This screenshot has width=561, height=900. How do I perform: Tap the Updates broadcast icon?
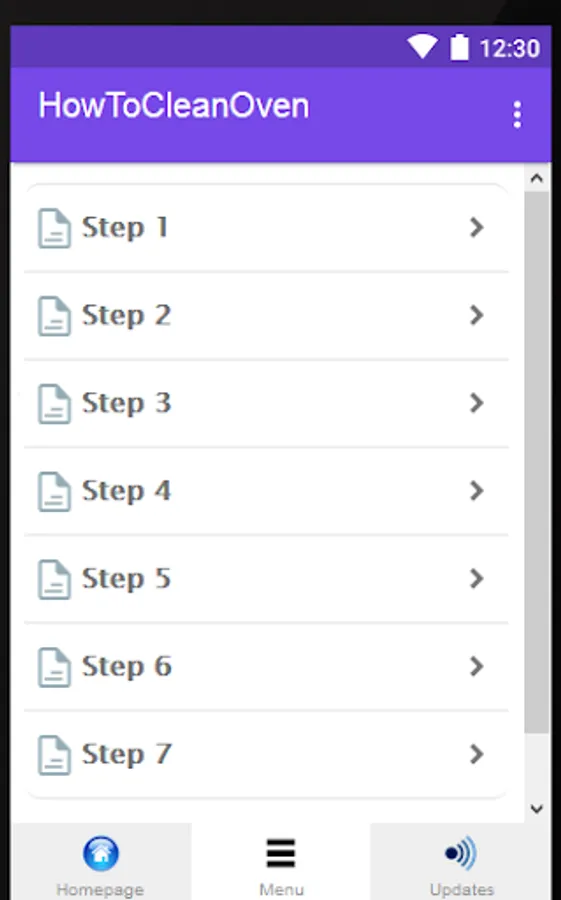(461, 853)
